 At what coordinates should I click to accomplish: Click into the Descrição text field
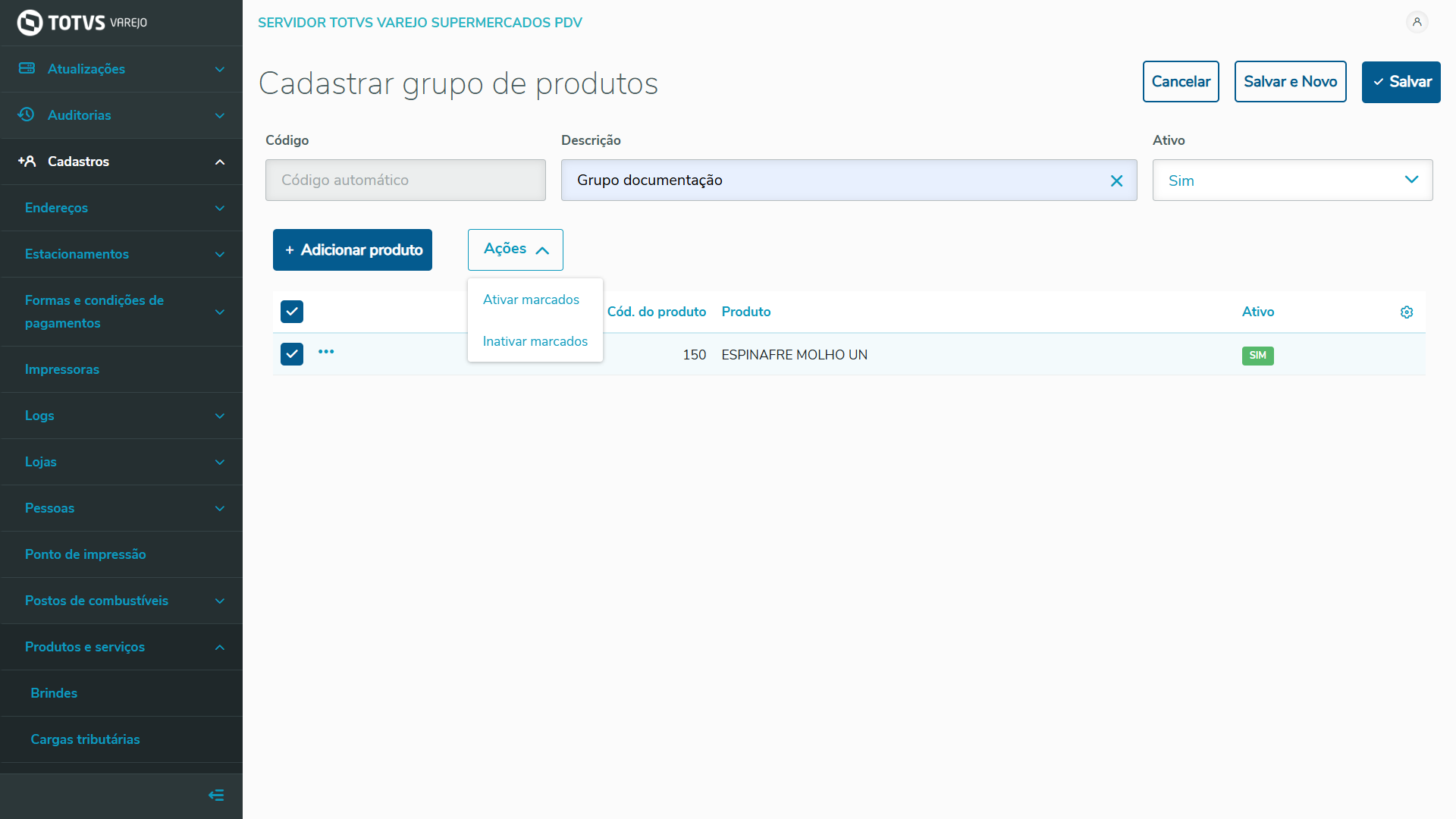(x=834, y=180)
